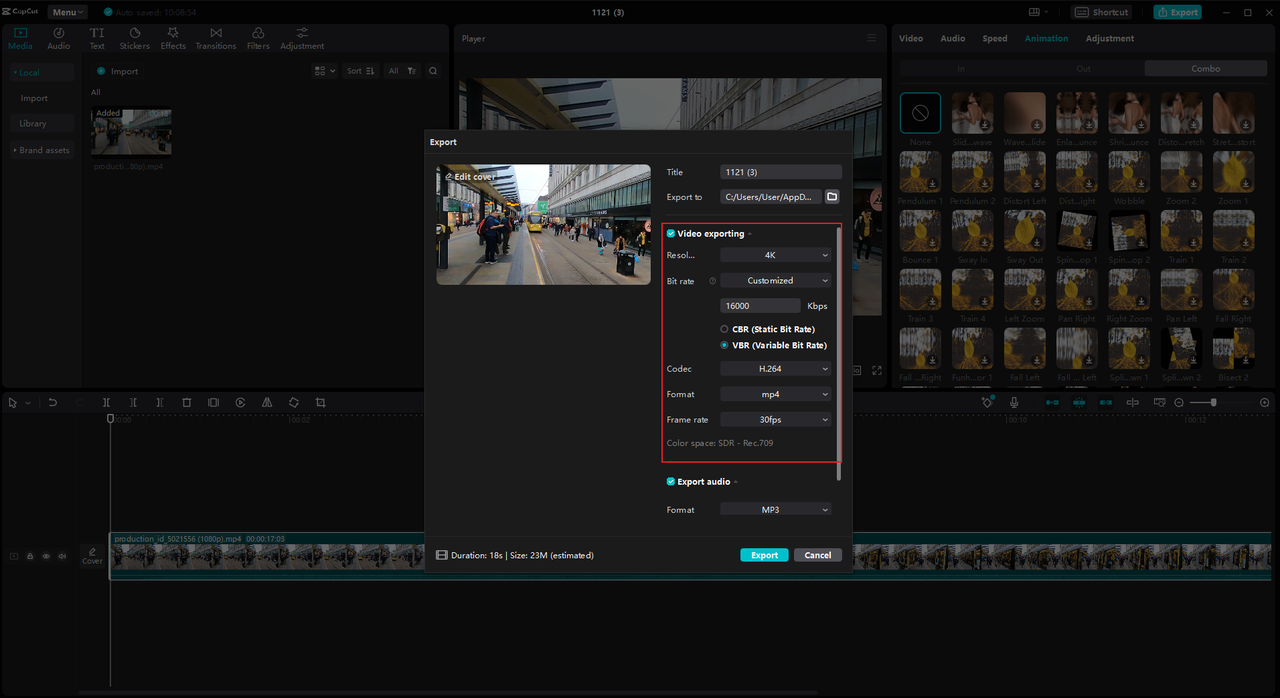
Task: Toggle the auto snapping icon above timeline
Action: (x=1079, y=402)
